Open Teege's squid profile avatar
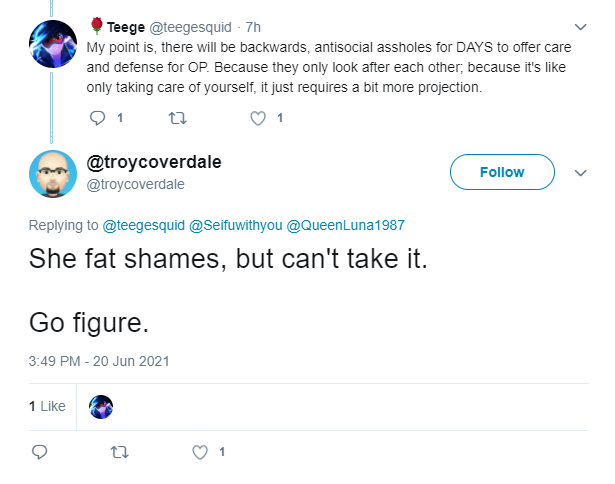Image resolution: width=615 pixels, height=484 pixels. coord(53,44)
